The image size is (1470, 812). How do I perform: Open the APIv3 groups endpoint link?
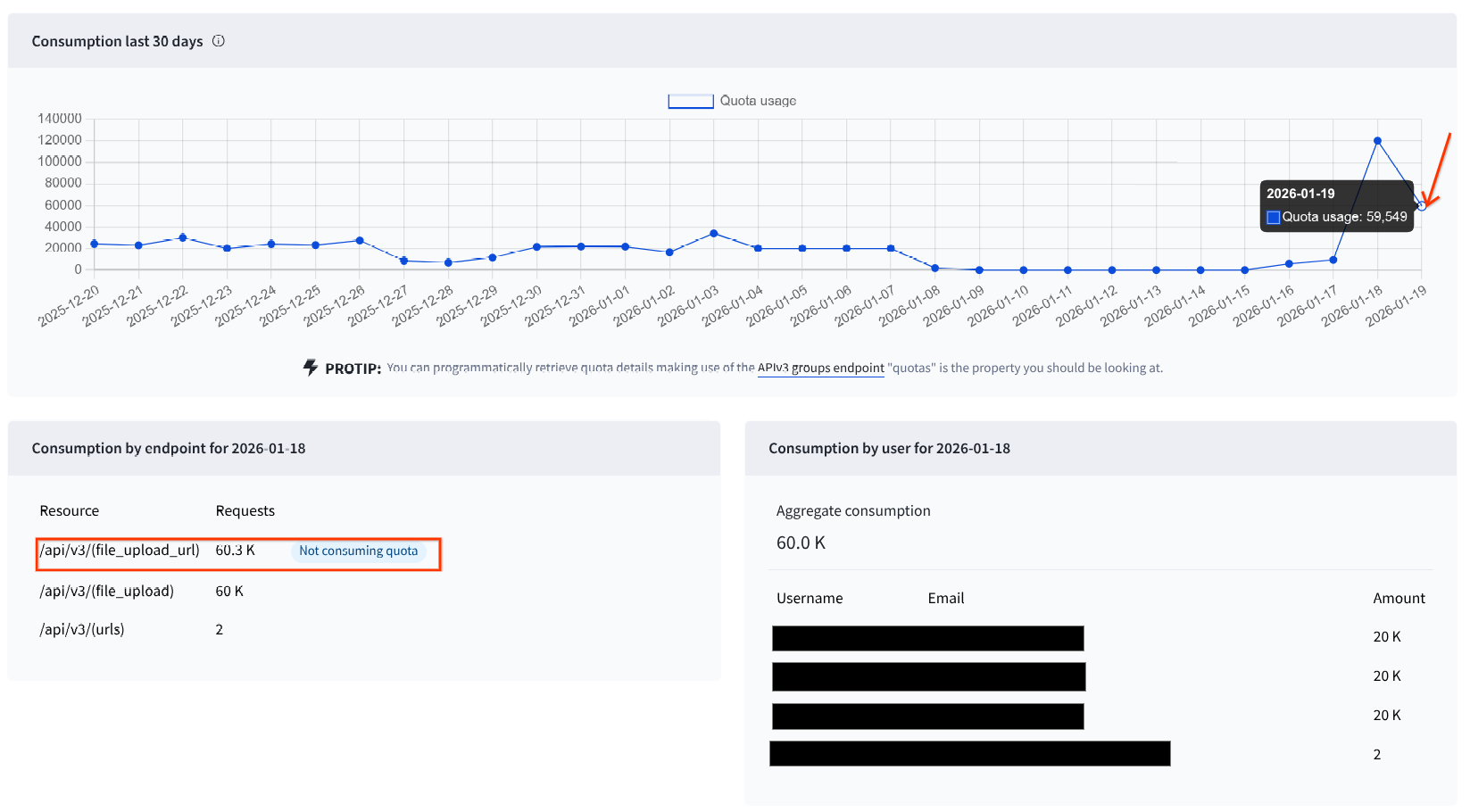pos(821,368)
